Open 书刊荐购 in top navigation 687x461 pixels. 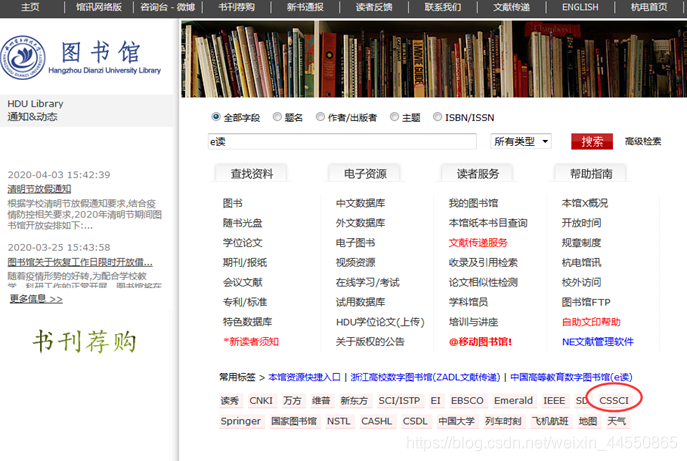[236, 7]
